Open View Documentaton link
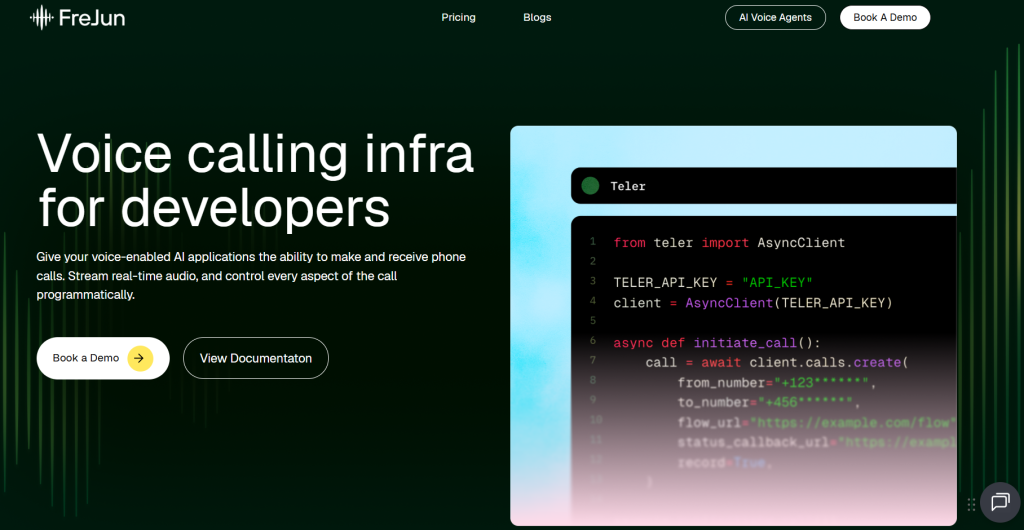This screenshot has height=530, width=1024. [256, 358]
